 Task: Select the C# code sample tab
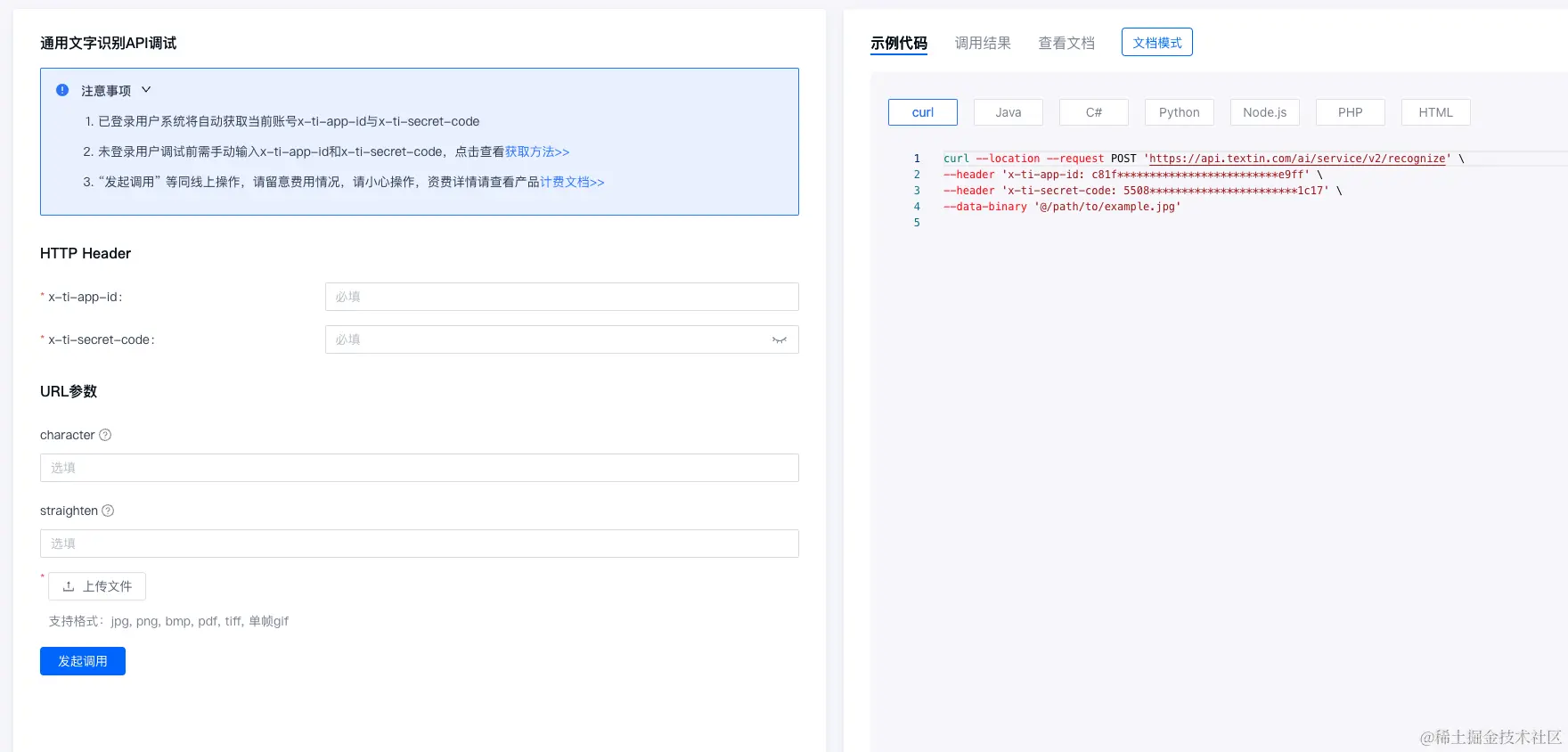pos(1094,112)
